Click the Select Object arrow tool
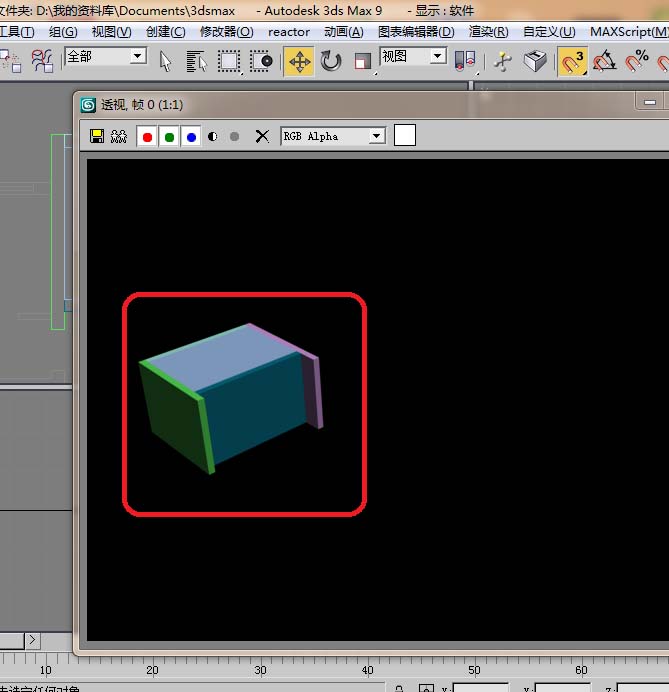669x692 pixels. click(166, 61)
